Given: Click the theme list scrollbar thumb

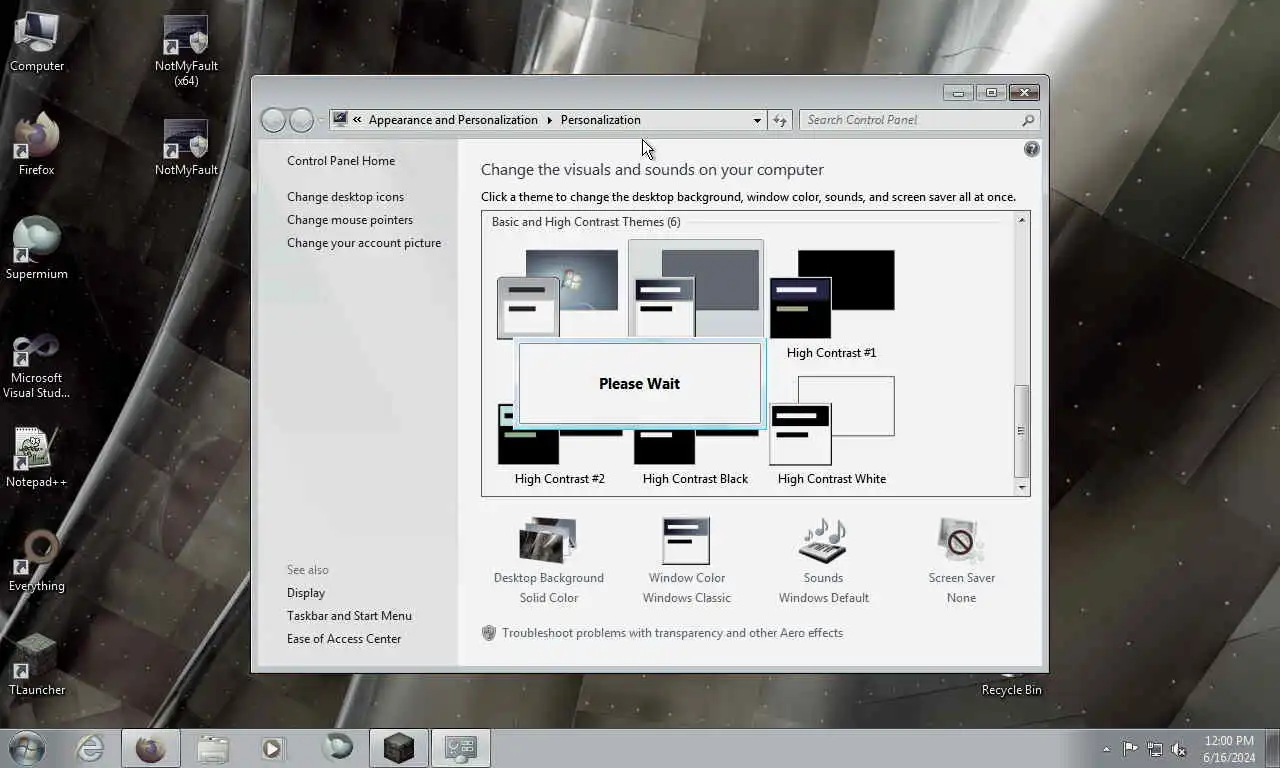Looking at the screenshot, I should [x=1021, y=431].
